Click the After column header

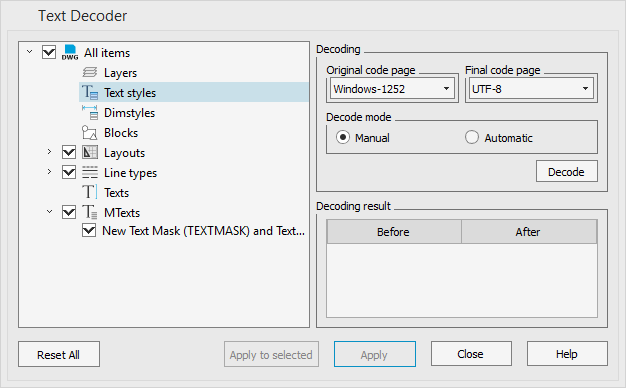[529, 232]
